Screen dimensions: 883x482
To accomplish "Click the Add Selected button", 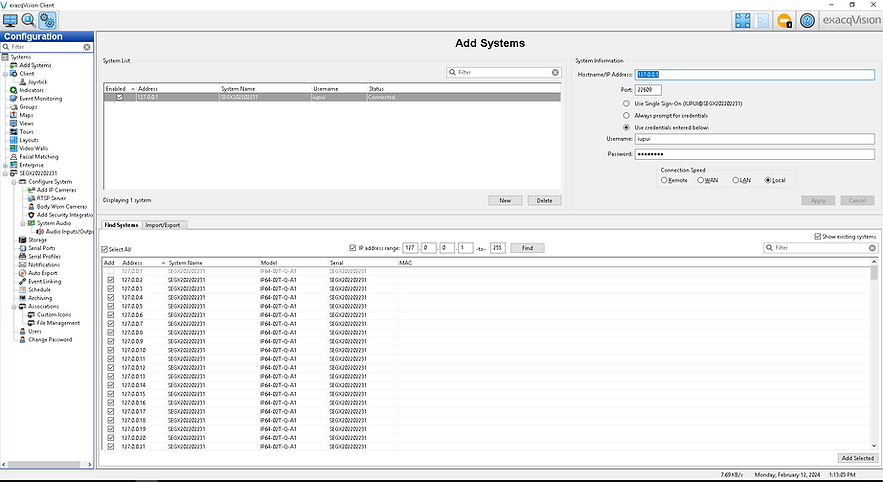I will (x=857, y=458).
